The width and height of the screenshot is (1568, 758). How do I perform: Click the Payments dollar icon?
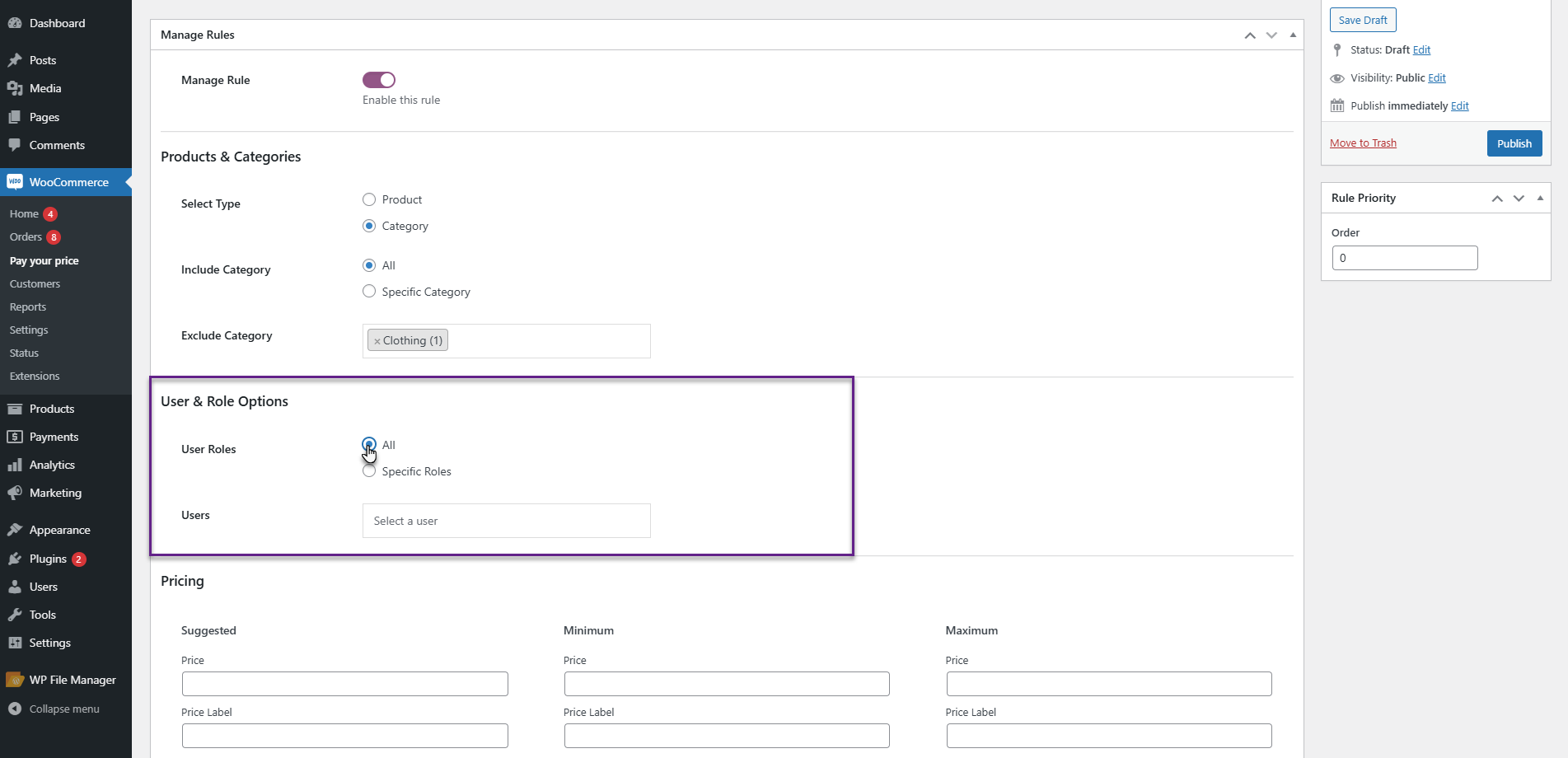tap(15, 437)
